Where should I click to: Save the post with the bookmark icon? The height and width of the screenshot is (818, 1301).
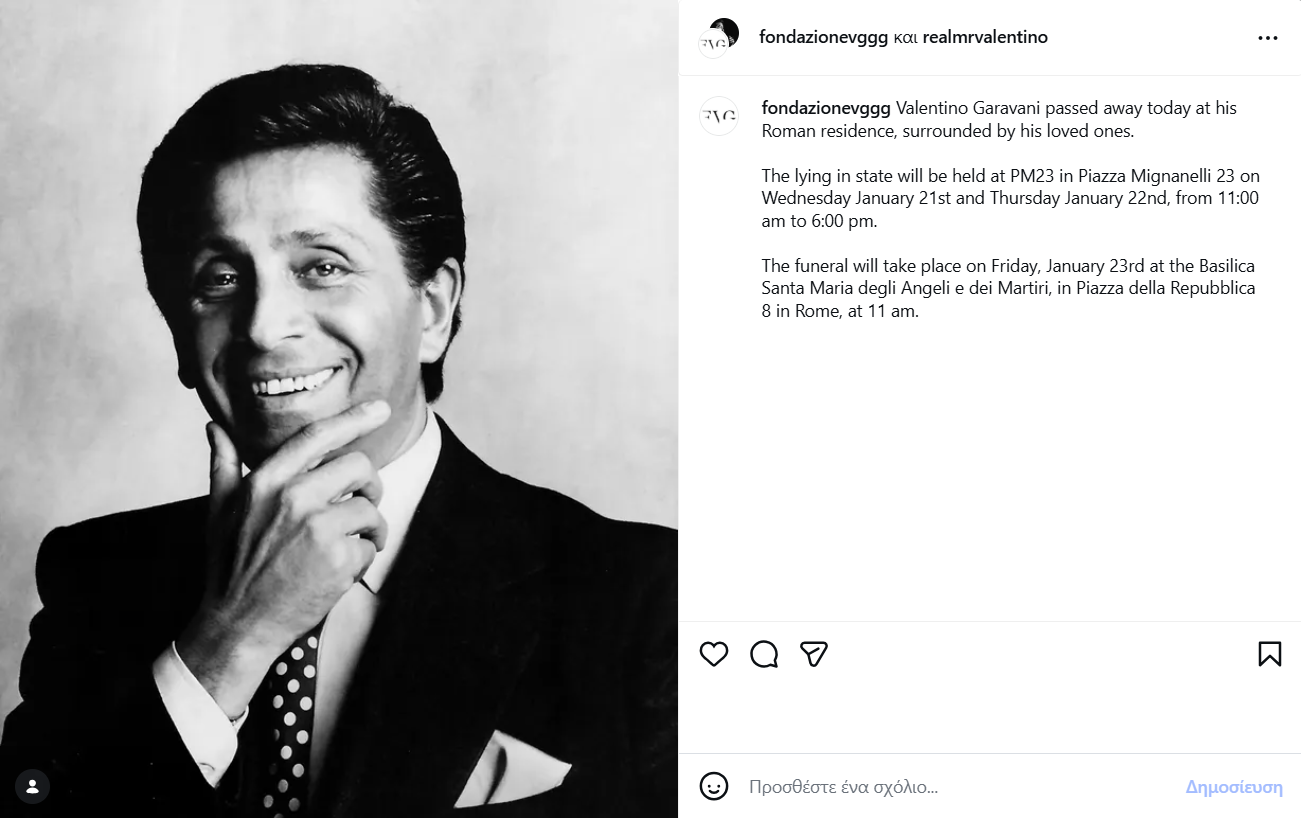[x=1269, y=654]
